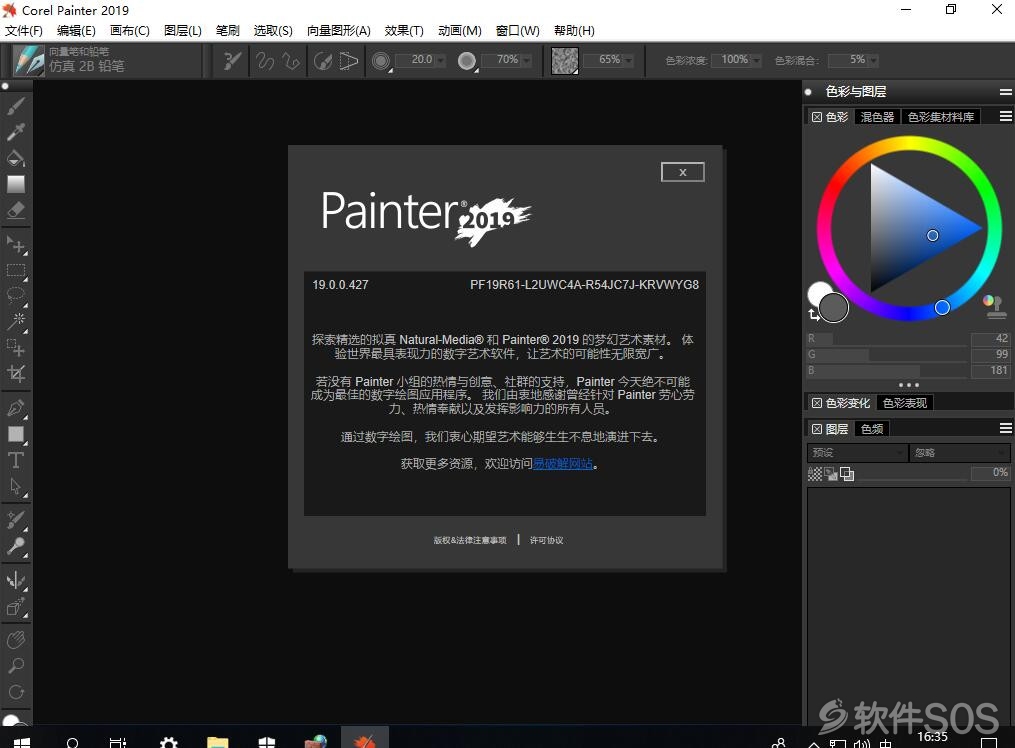The width and height of the screenshot is (1015, 748).
Task: Switch to the 色彩集材料库 tab
Action: 941,116
